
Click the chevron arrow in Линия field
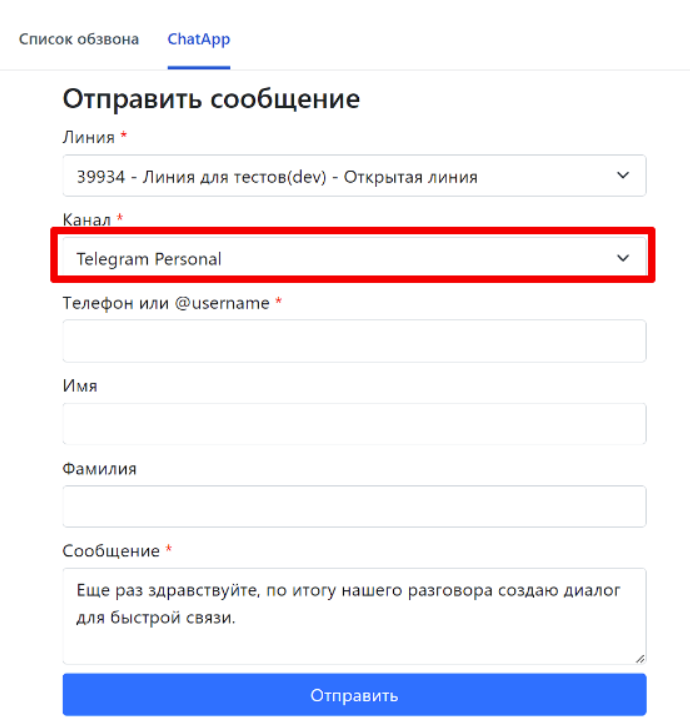623,176
